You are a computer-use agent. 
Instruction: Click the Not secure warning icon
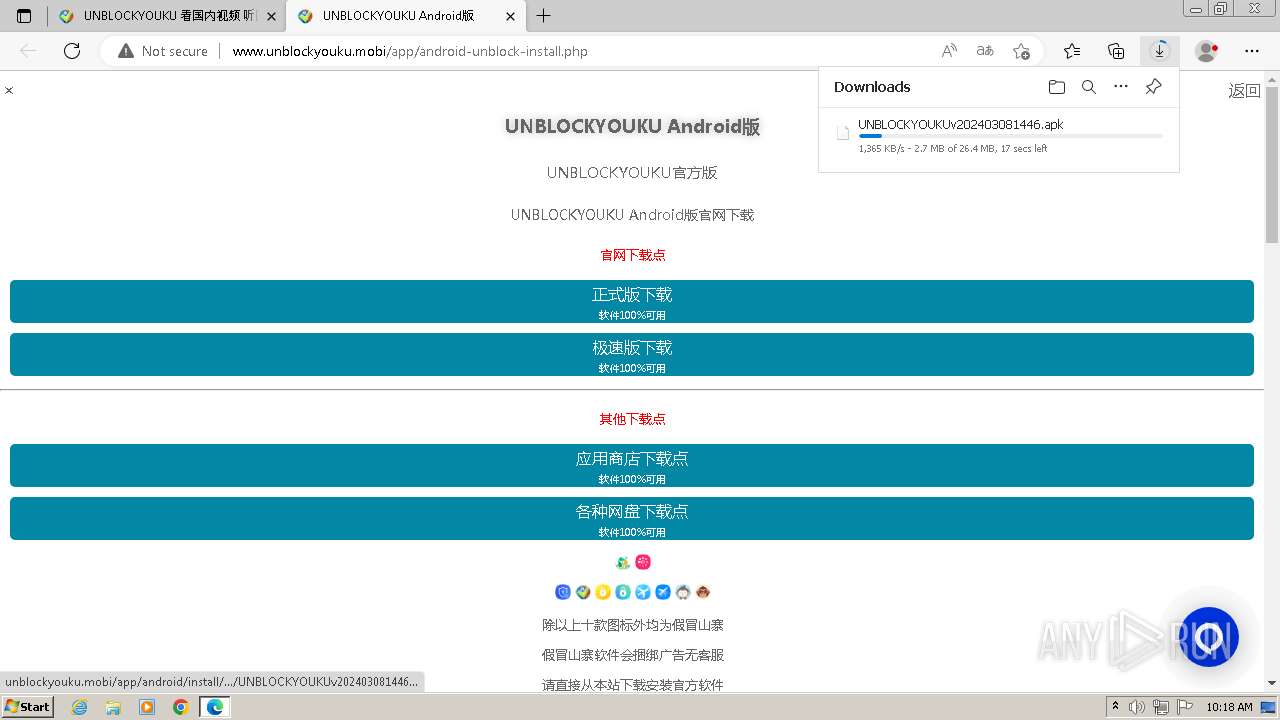pyautogui.click(x=126, y=51)
